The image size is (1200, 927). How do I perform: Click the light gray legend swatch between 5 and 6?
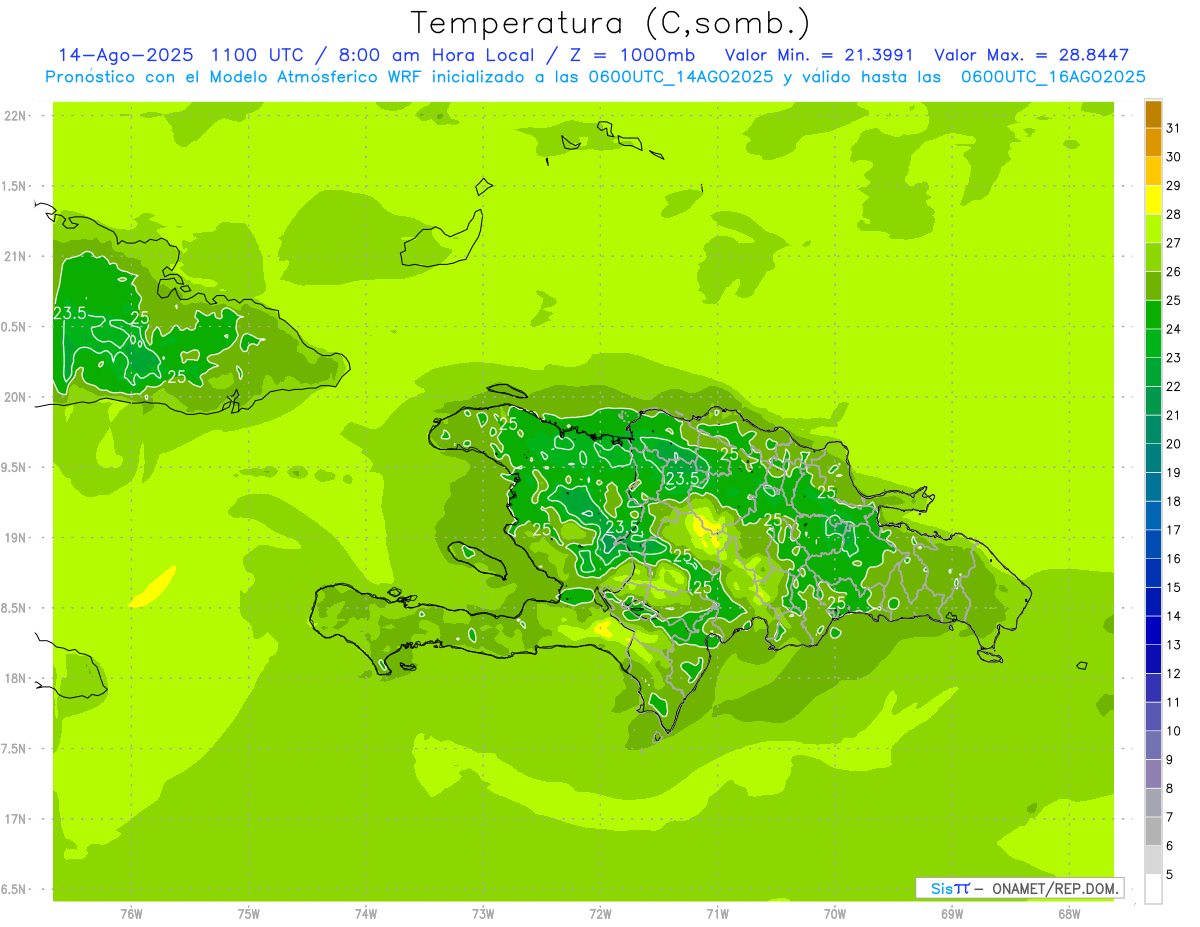click(x=1153, y=860)
